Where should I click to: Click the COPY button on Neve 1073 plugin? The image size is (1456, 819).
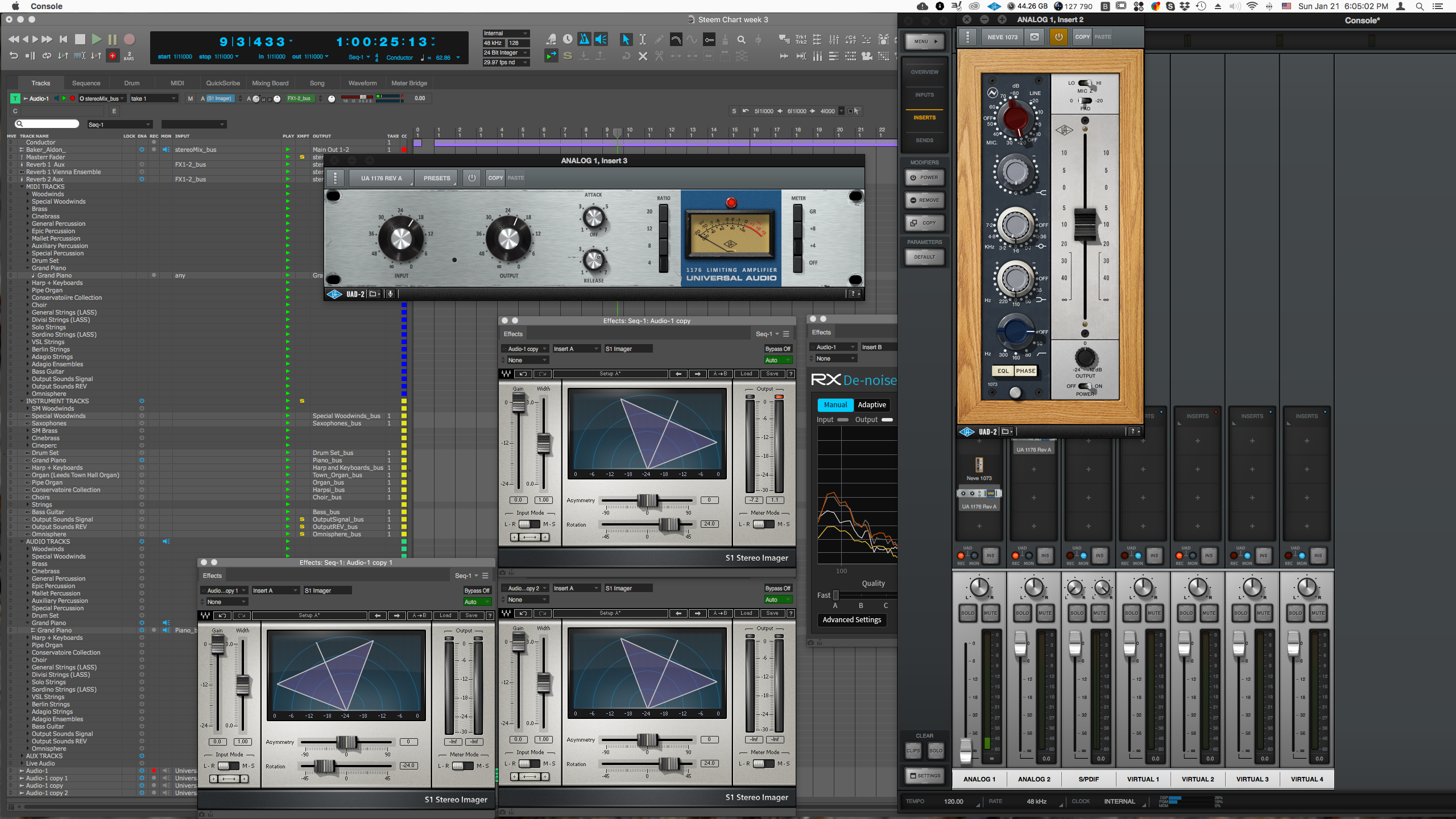(x=1080, y=37)
